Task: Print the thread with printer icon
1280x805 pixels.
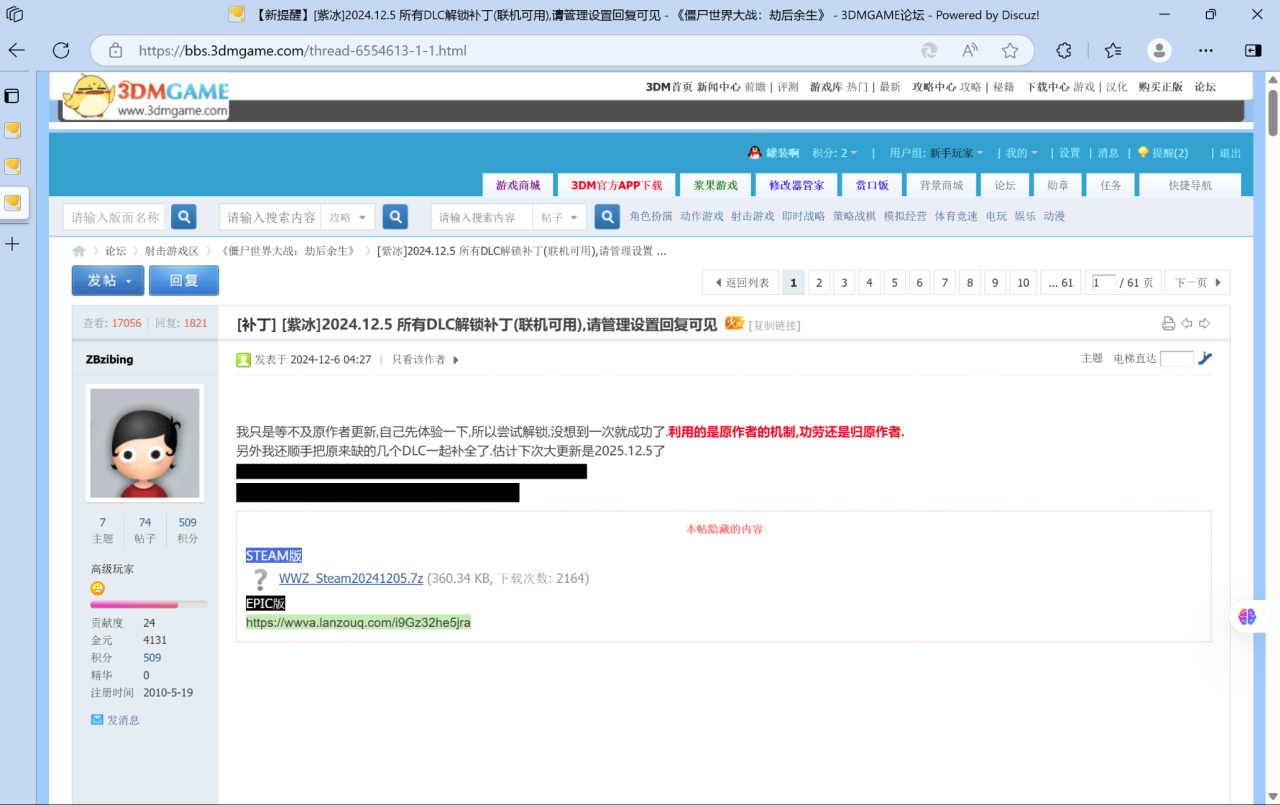Action: (x=1168, y=323)
